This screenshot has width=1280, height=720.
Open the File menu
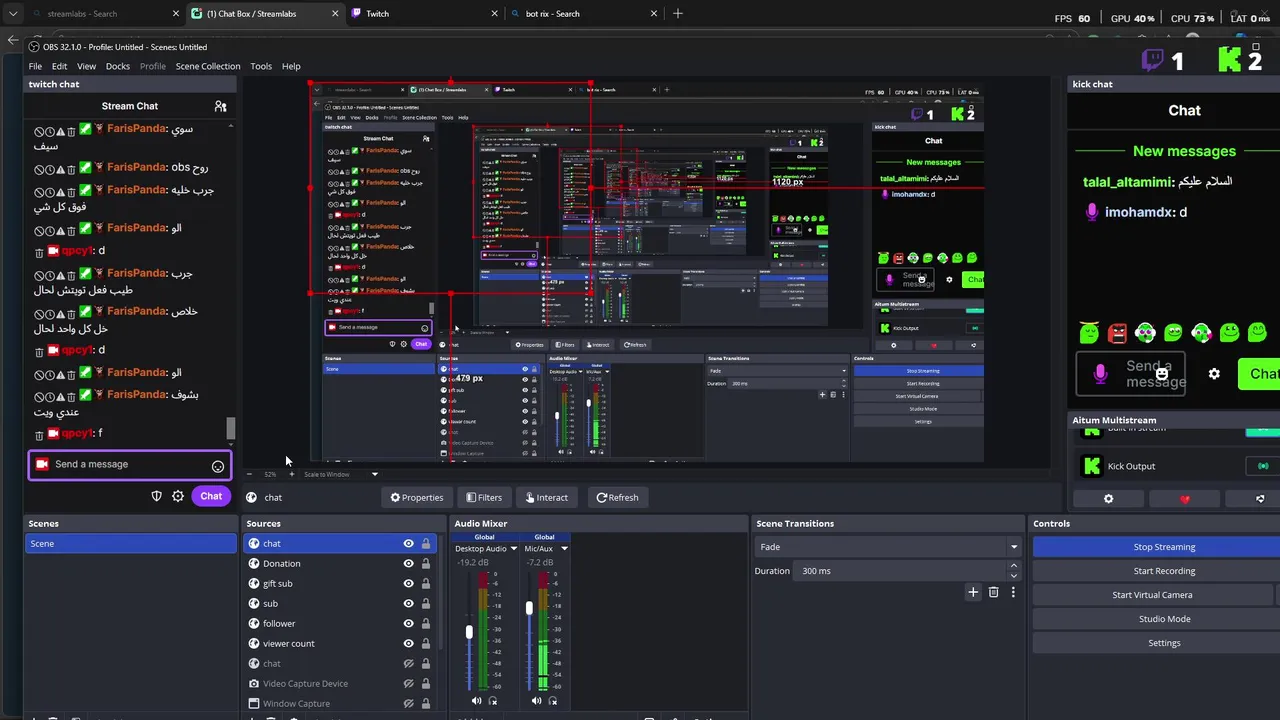click(x=35, y=66)
